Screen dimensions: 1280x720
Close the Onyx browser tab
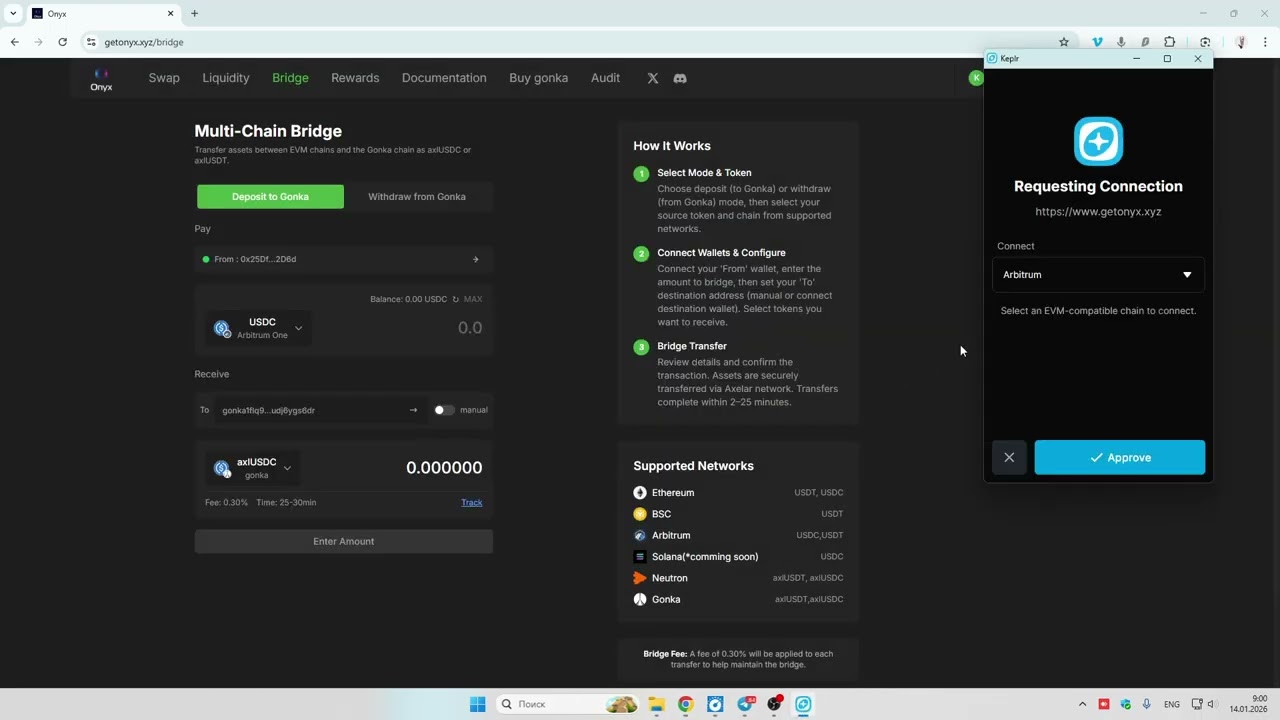(x=170, y=14)
